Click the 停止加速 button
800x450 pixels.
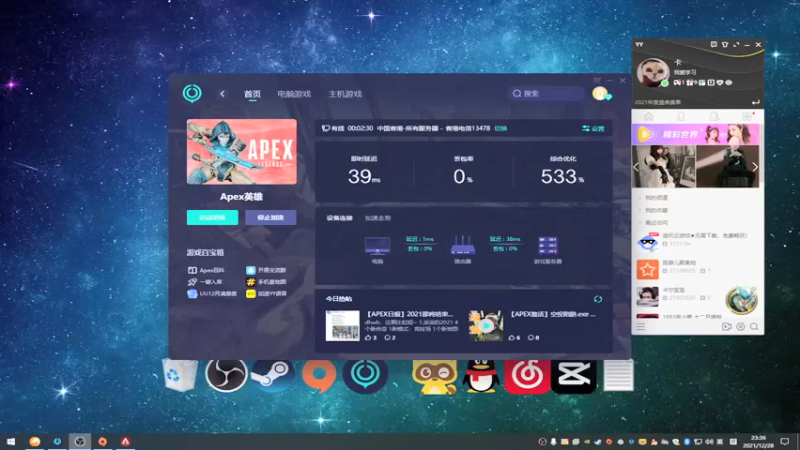pos(270,217)
